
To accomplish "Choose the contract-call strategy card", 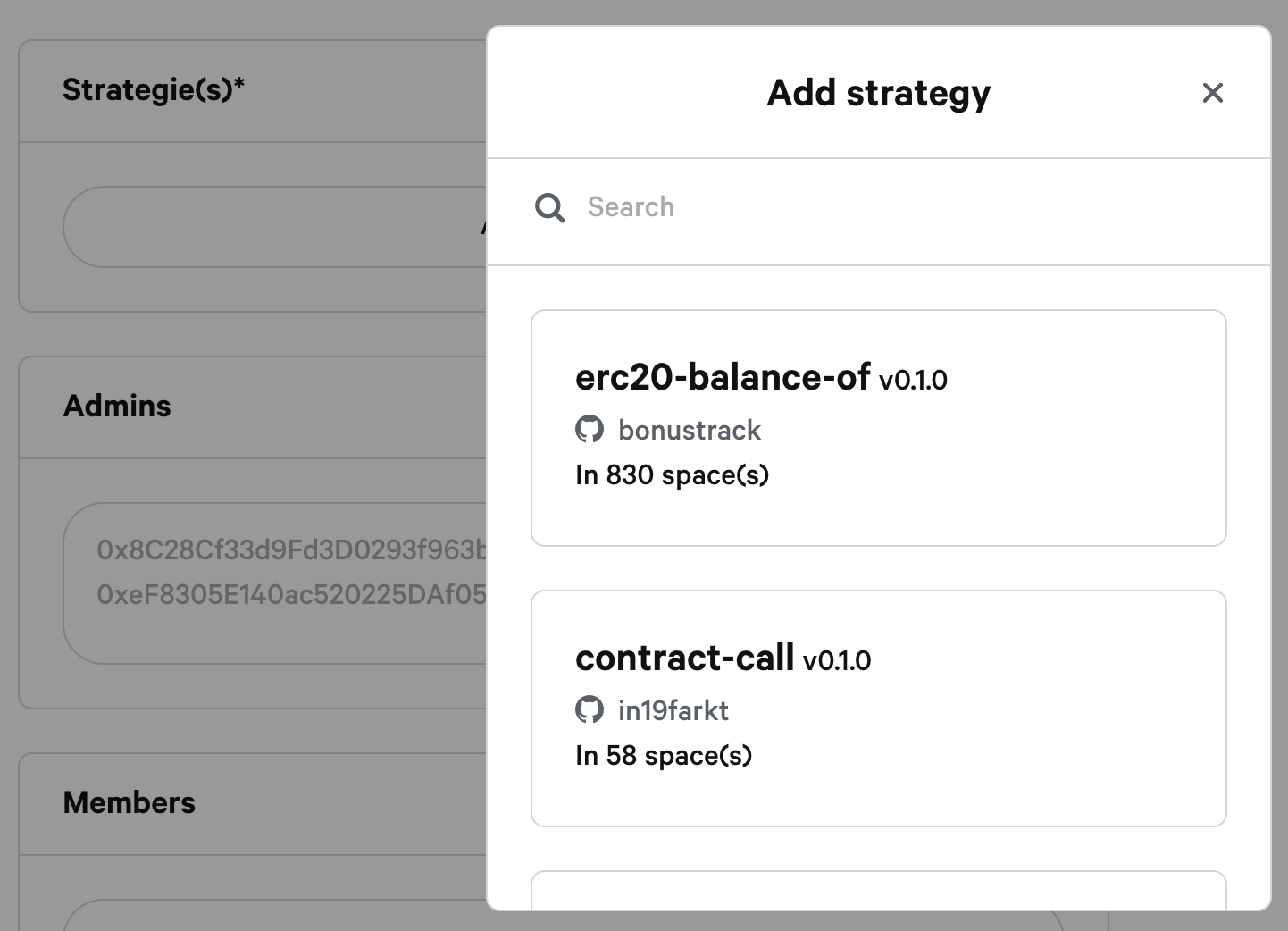I will pos(879,709).
